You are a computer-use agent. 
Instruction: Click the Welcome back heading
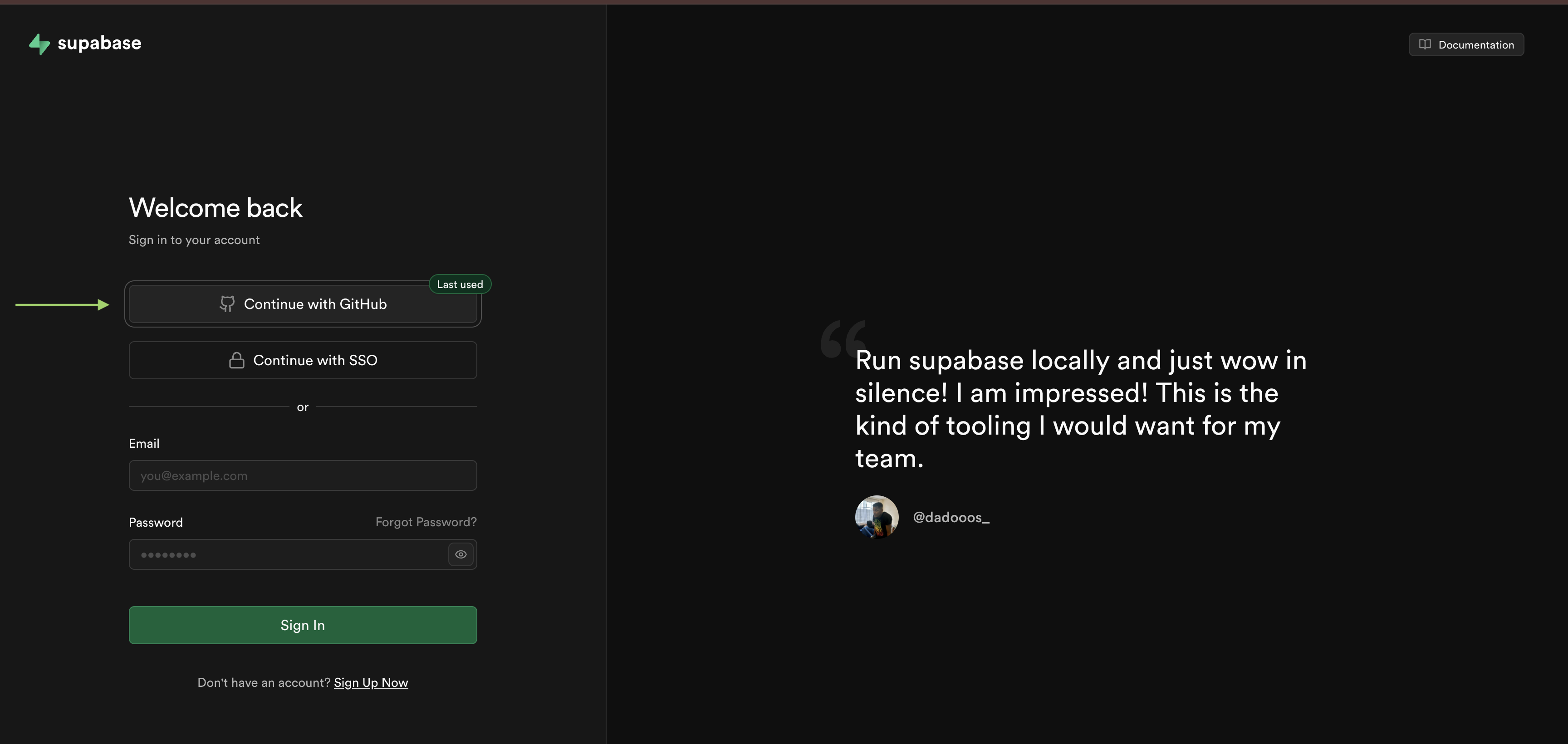click(215, 208)
